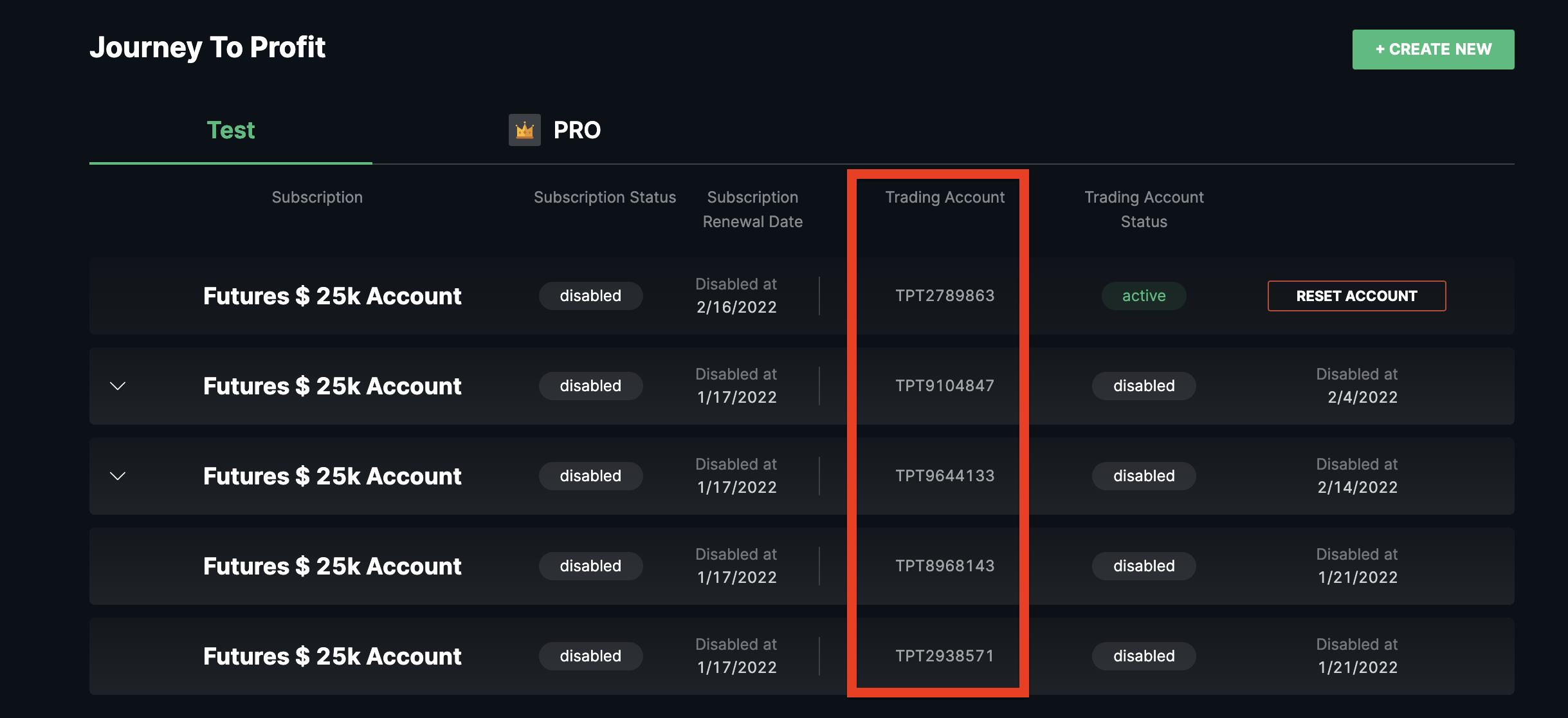Select trading account ID TPT2789863
Image resolution: width=1568 pixels, height=718 pixels.
click(945, 296)
